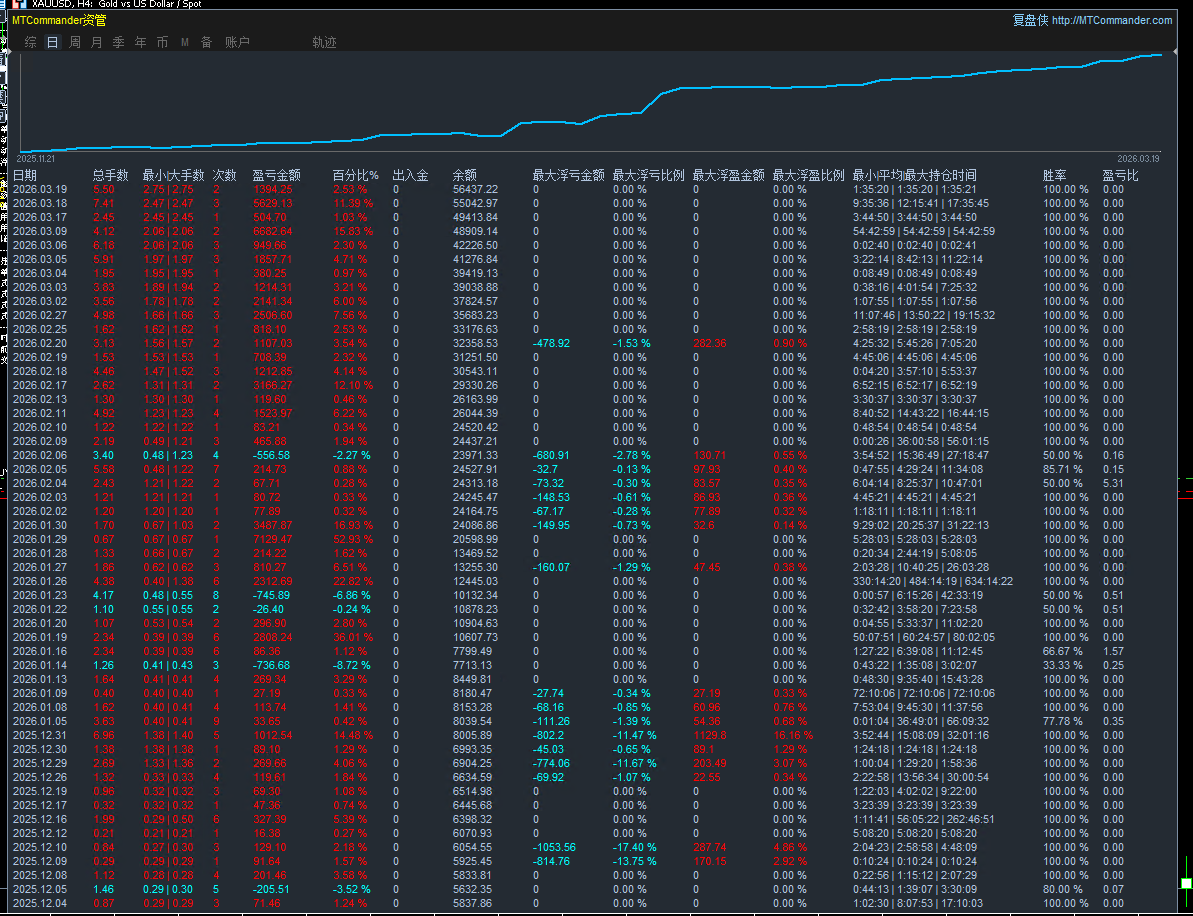Select the 年 yearly tab
Viewport: 1193px width, 916px height.
[140, 42]
